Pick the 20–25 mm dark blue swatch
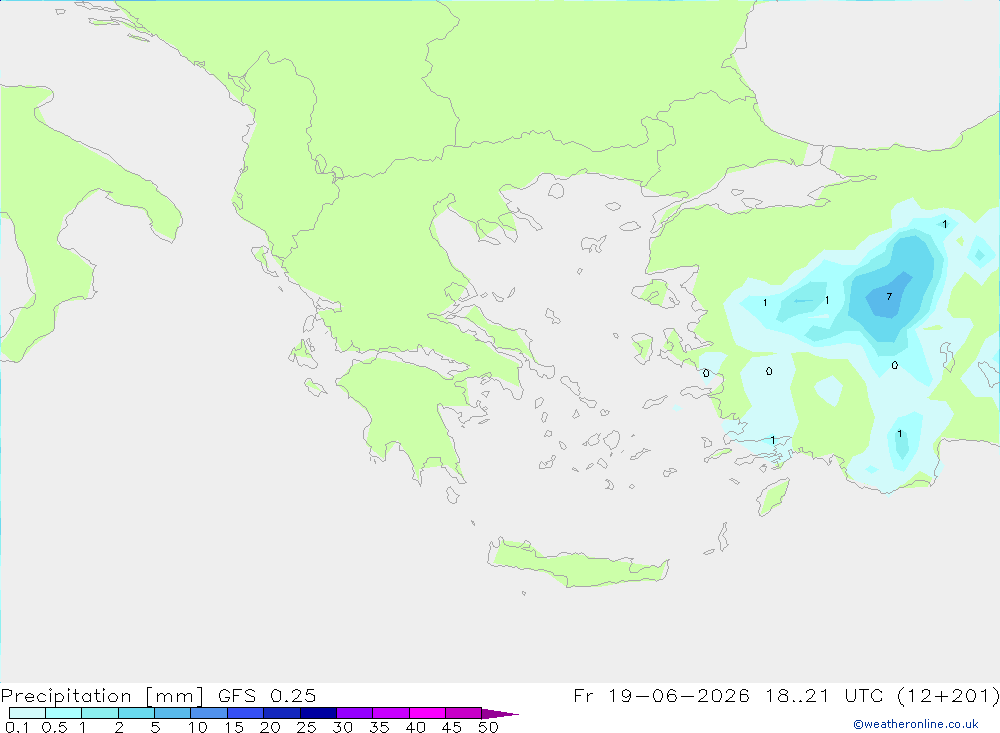The width and height of the screenshot is (1000, 733). tap(281, 713)
